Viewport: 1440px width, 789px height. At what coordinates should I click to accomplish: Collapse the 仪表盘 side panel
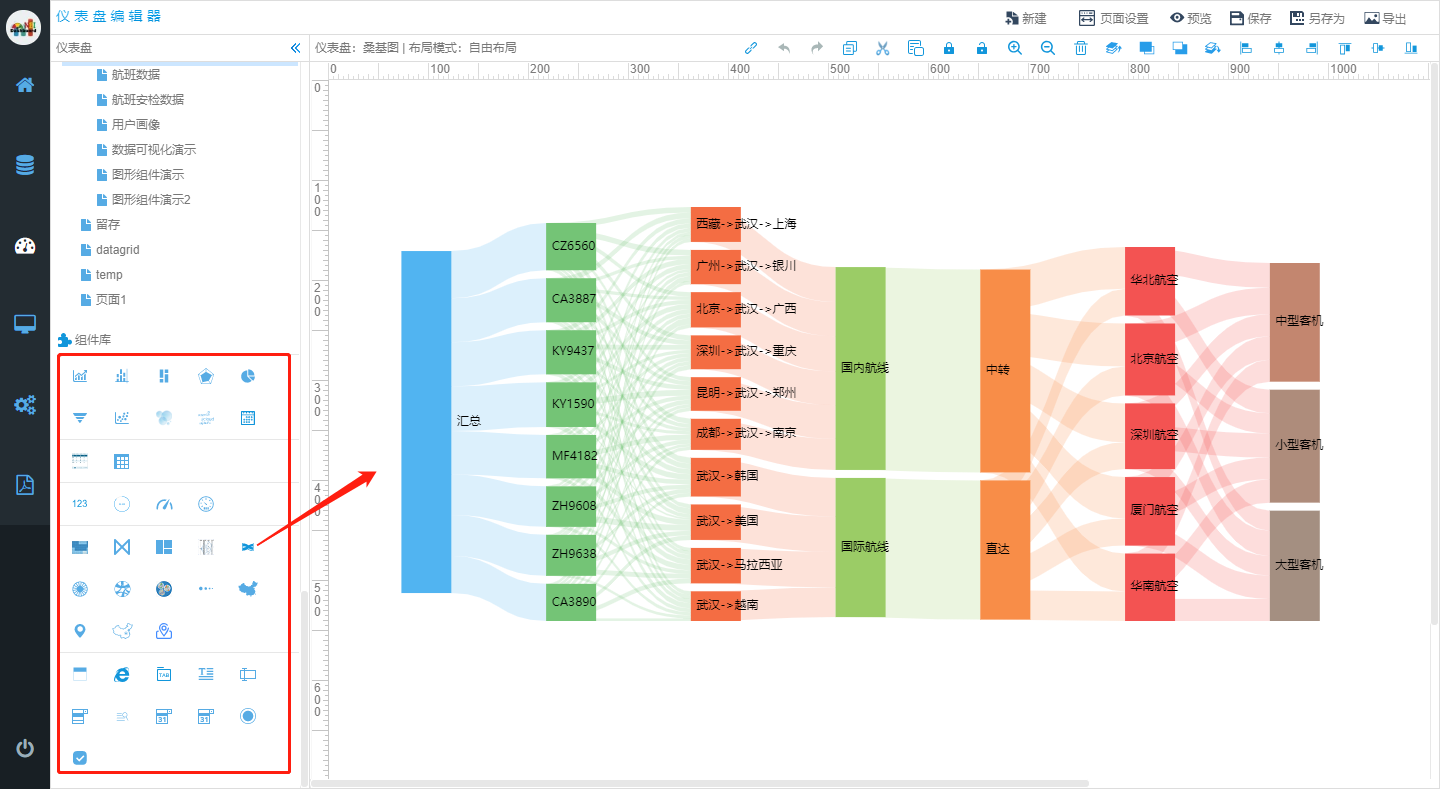click(295, 48)
